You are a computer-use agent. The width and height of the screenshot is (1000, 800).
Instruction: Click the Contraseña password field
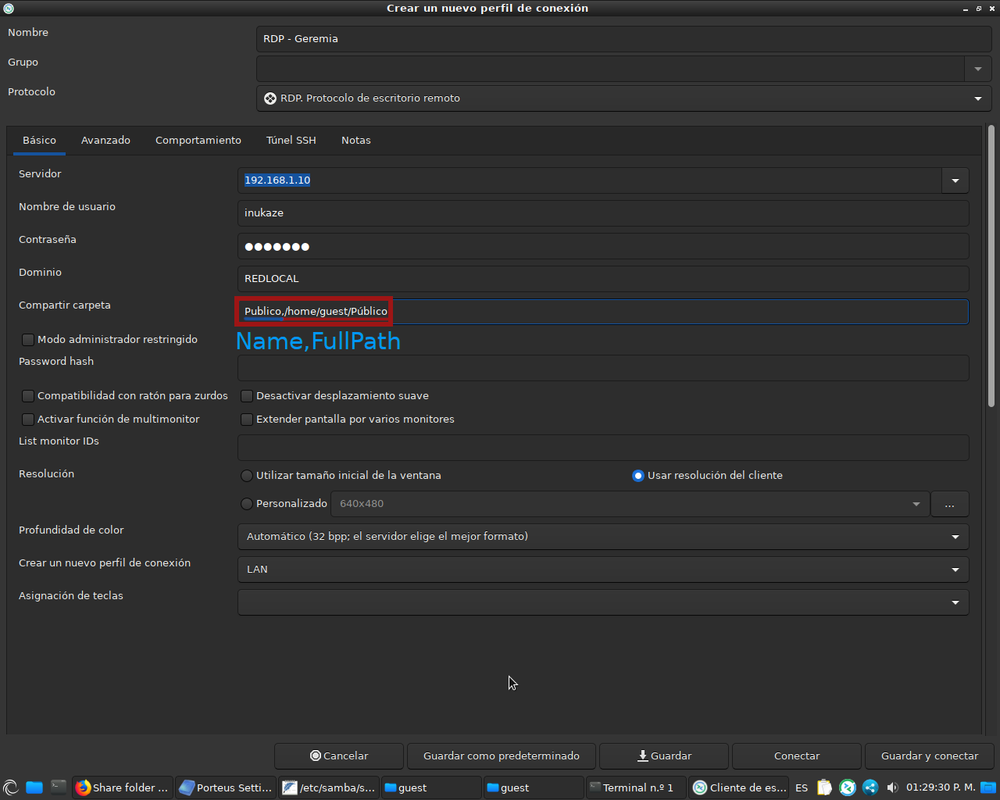coord(603,246)
